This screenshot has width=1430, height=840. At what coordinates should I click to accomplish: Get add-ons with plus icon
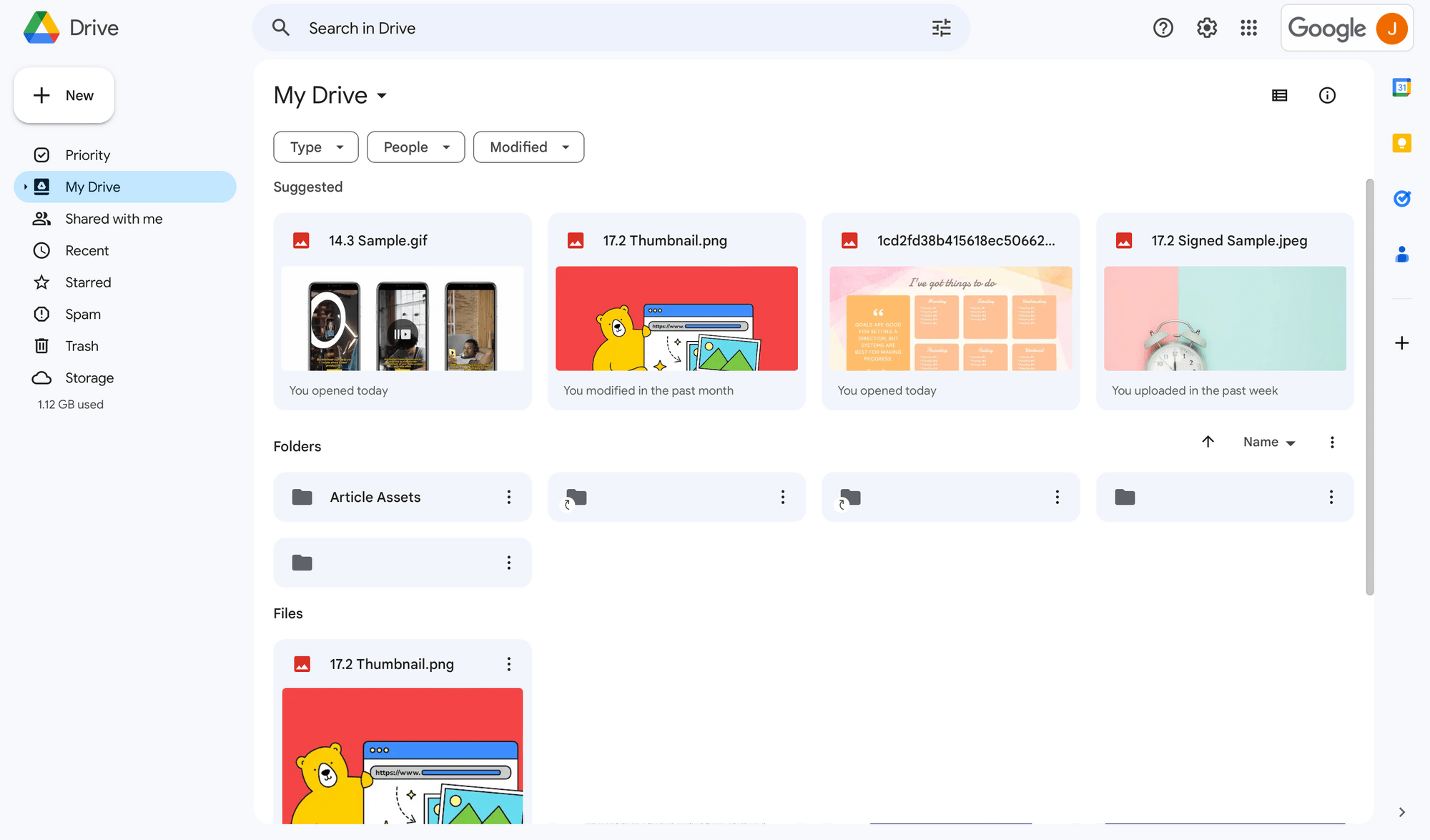click(1401, 343)
